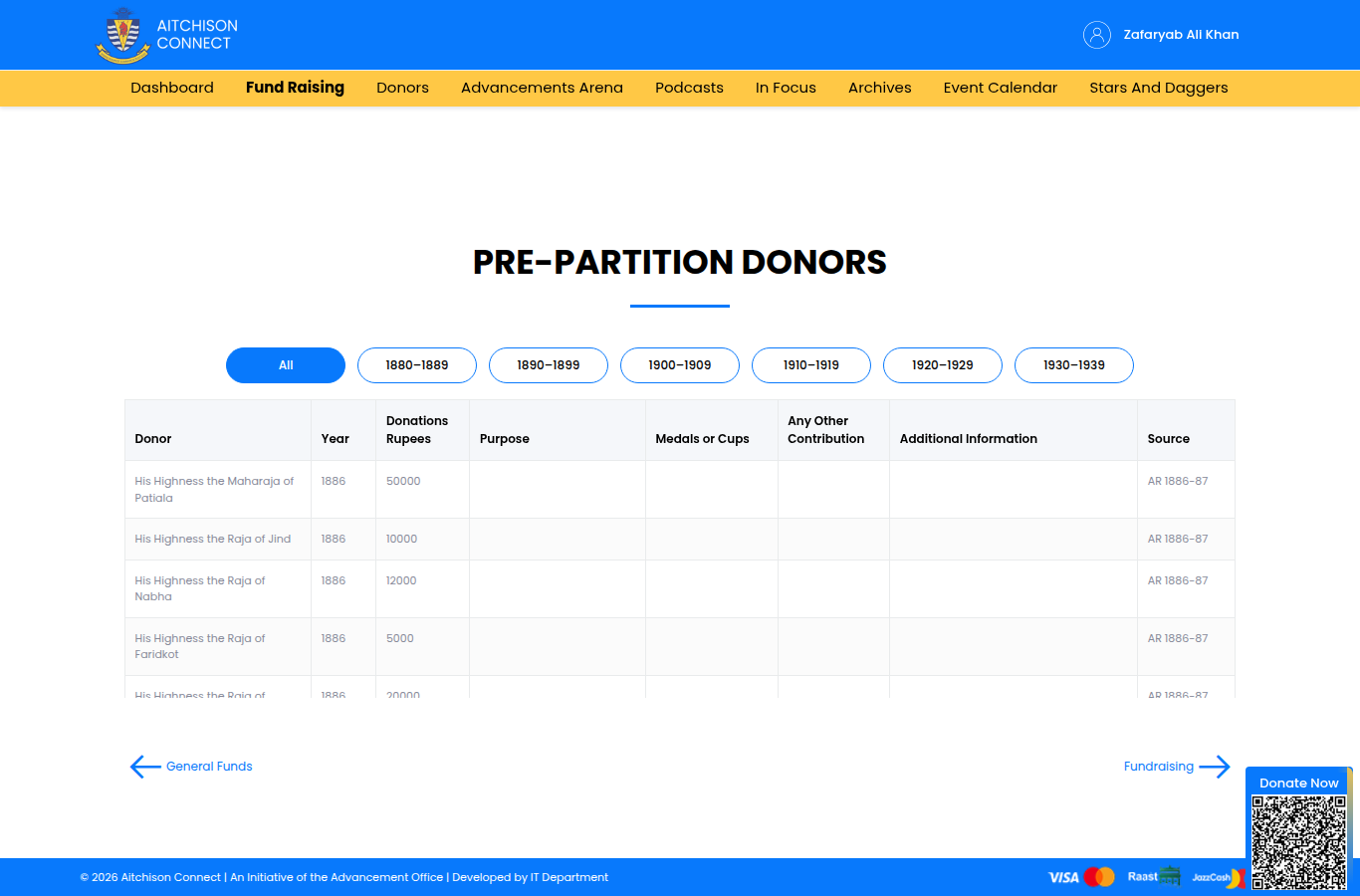Click the Mastercard payment logo
1360x896 pixels.
tap(1099, 877)
